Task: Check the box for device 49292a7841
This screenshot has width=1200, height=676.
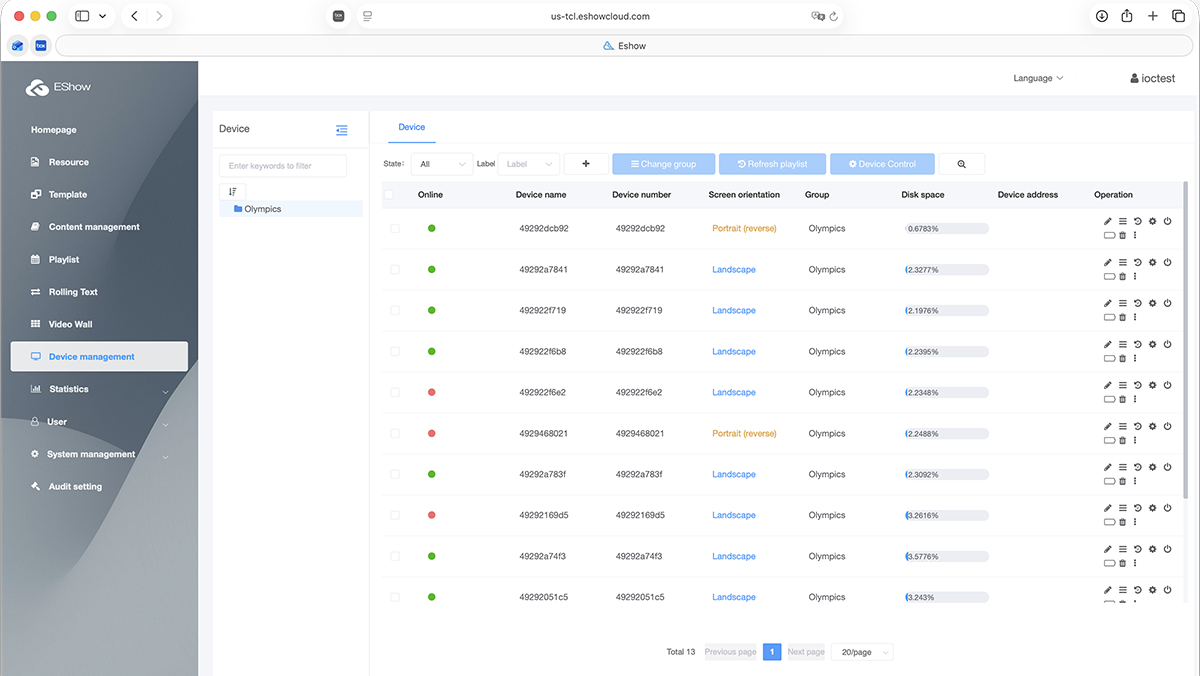Action: [395, 270]
